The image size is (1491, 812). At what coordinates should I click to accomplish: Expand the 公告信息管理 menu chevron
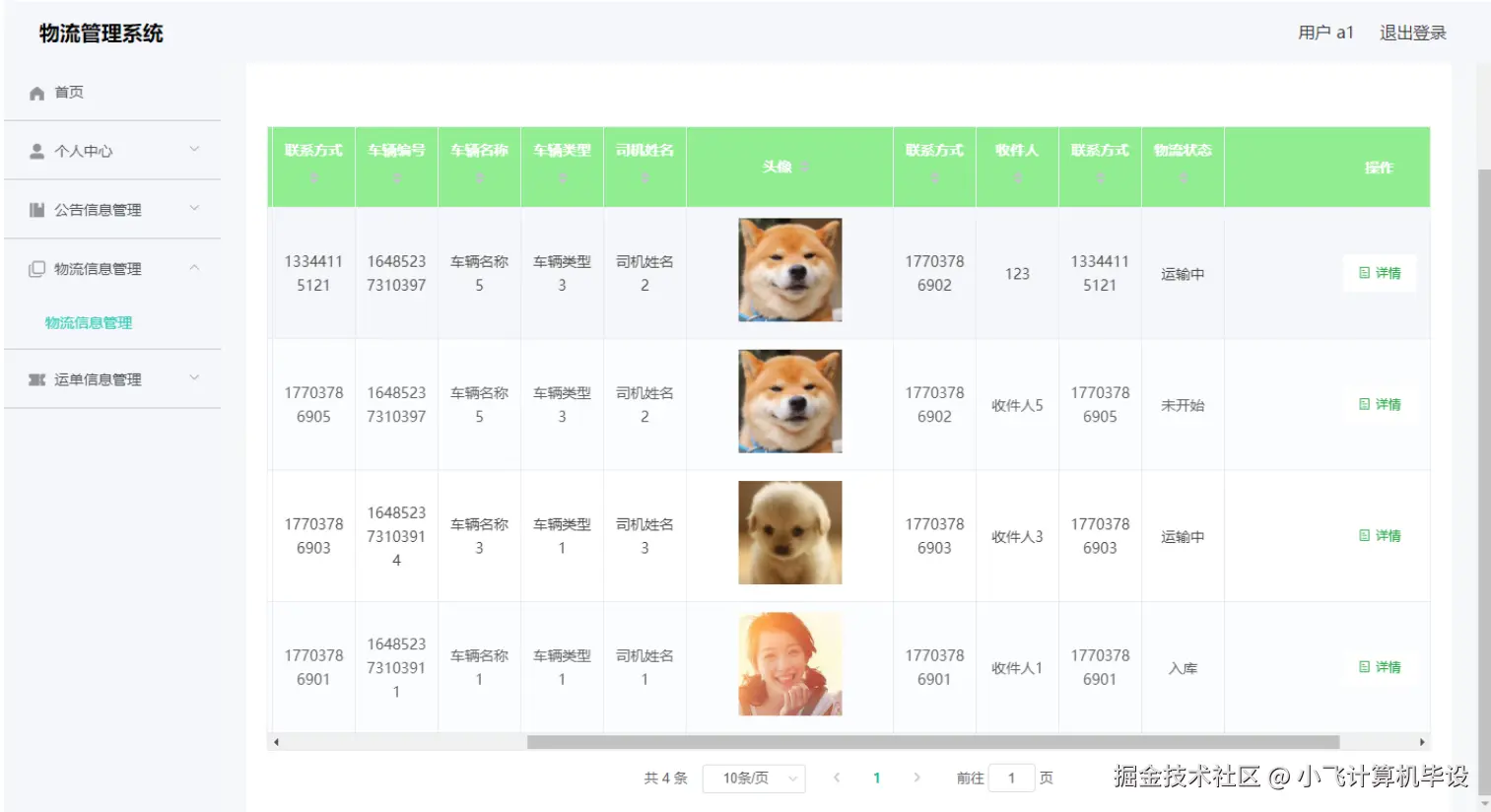tap(194, 209)
